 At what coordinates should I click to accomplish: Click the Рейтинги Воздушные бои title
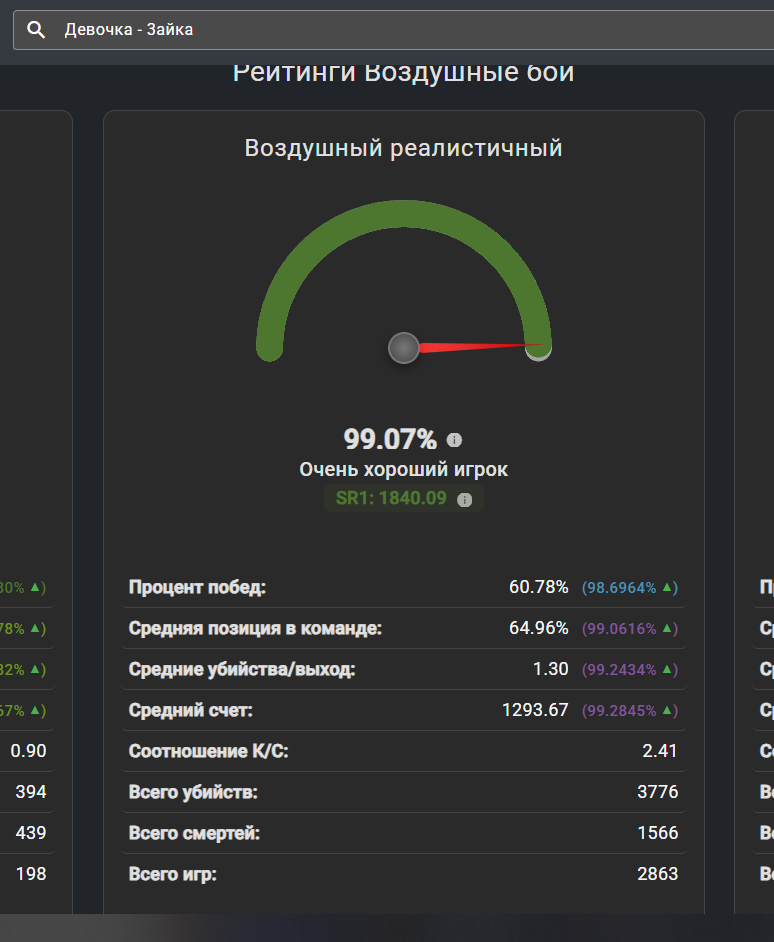click(403, 72)
